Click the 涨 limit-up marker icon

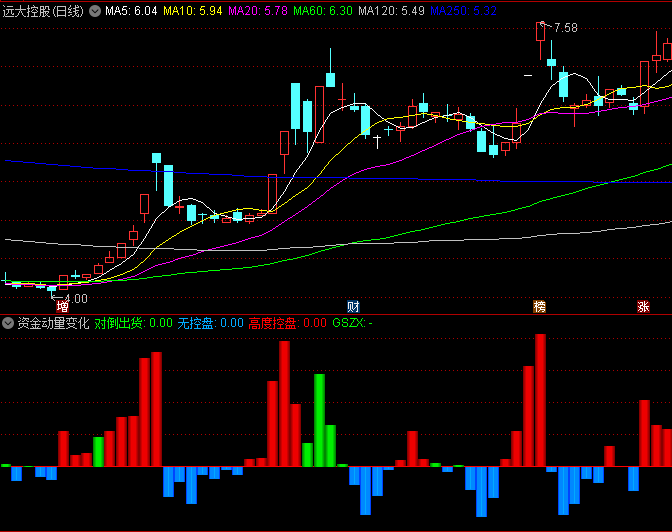click(x=643, y=307)
